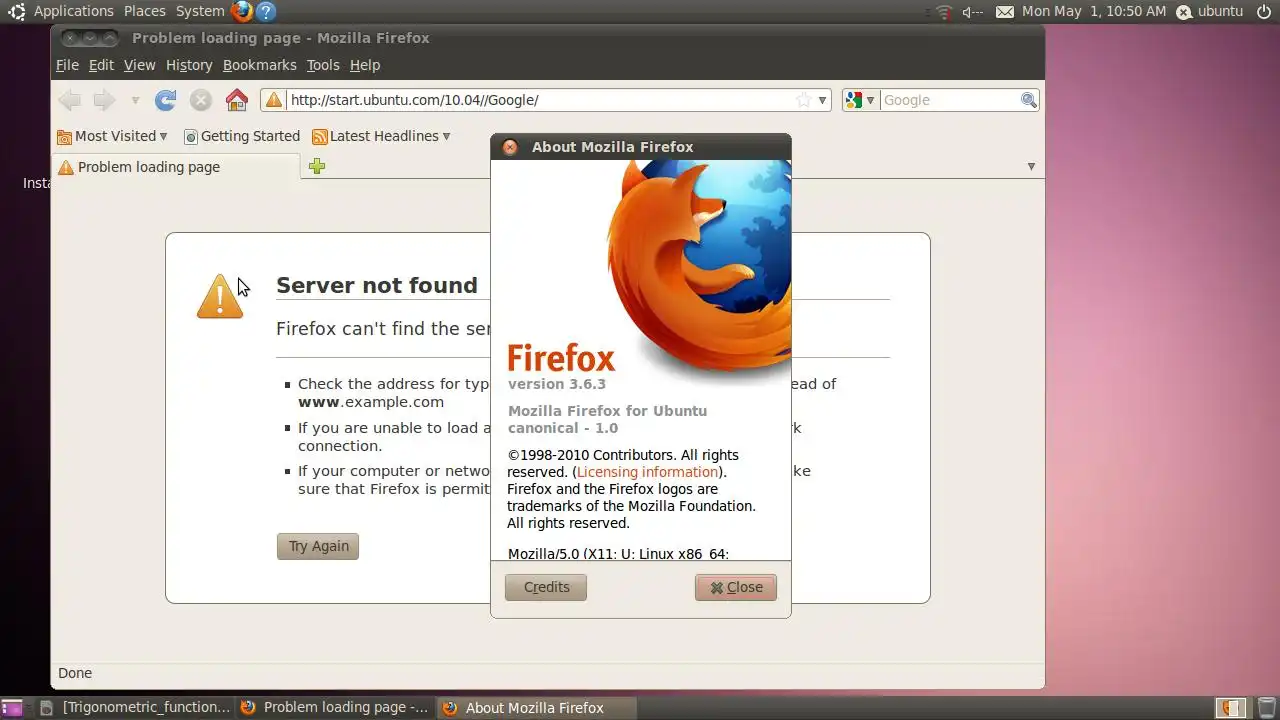Click the Forward arrow navigation icon
Image resolution: width=1280 pixels, height=720 pixels.
tap(104, 100)
